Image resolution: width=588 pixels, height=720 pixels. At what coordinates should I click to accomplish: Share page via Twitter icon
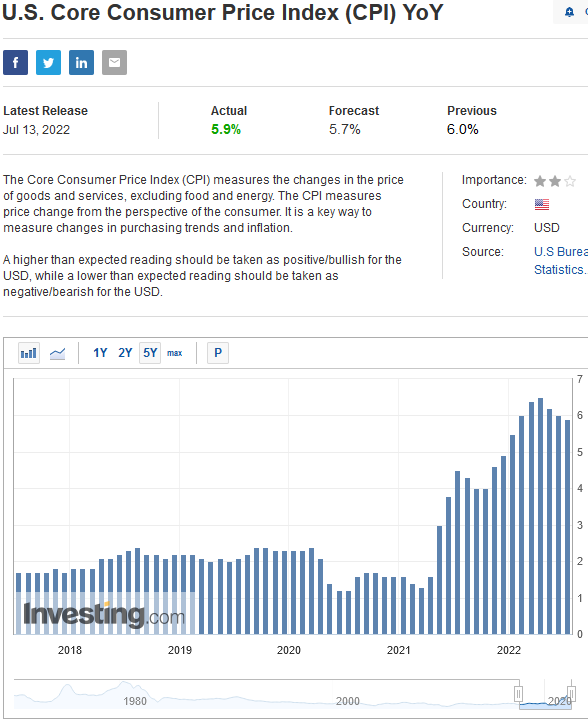pos(48,62)
